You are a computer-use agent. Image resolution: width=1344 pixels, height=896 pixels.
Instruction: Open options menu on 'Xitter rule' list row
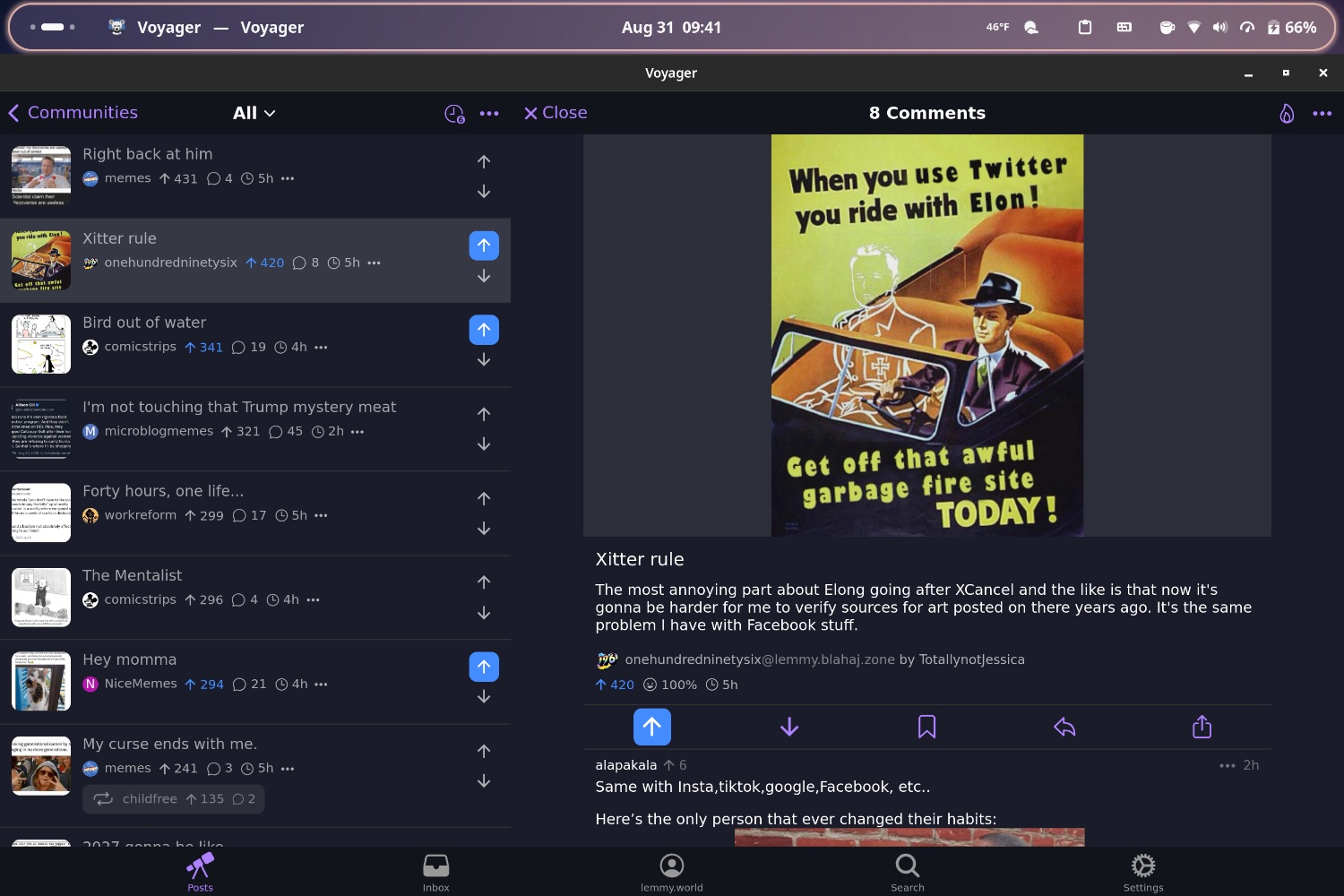(x=375, y=263)
